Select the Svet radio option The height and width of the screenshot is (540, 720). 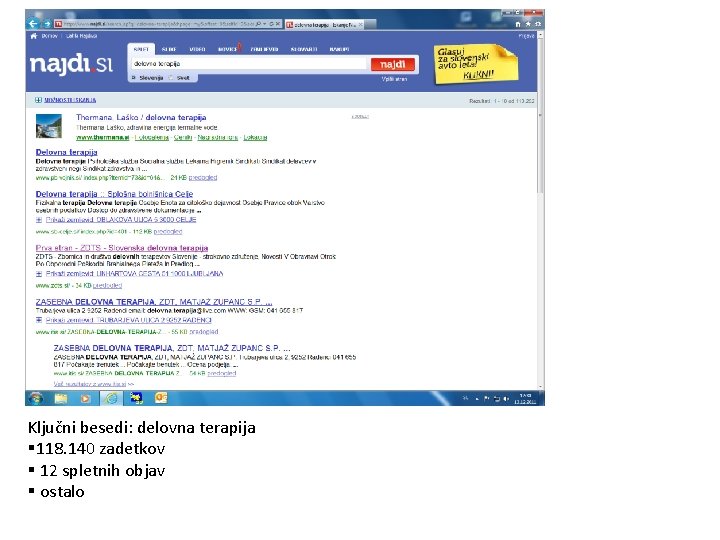pyautogui.click(x=171, y=78)
